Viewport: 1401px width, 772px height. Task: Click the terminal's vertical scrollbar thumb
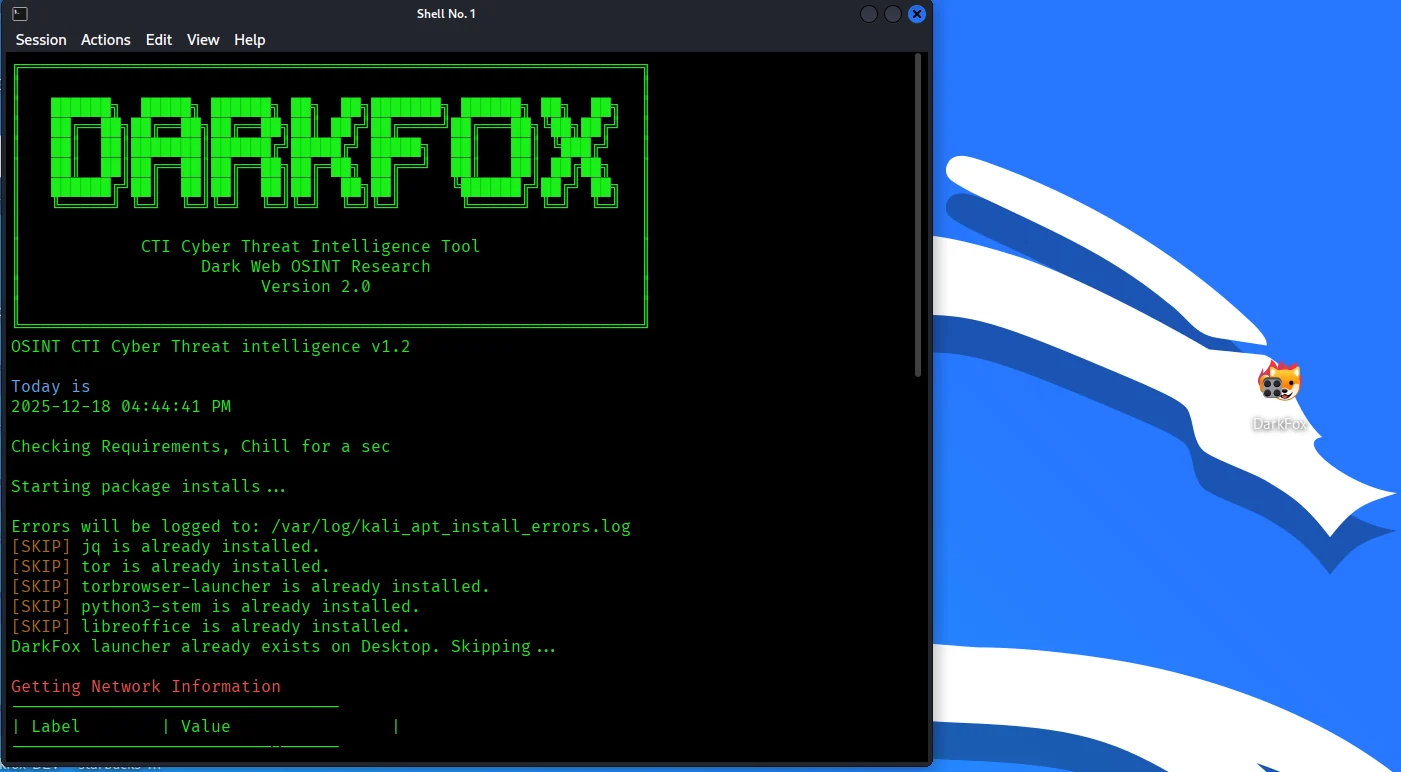pyautogui.click(x=919, y=215)
